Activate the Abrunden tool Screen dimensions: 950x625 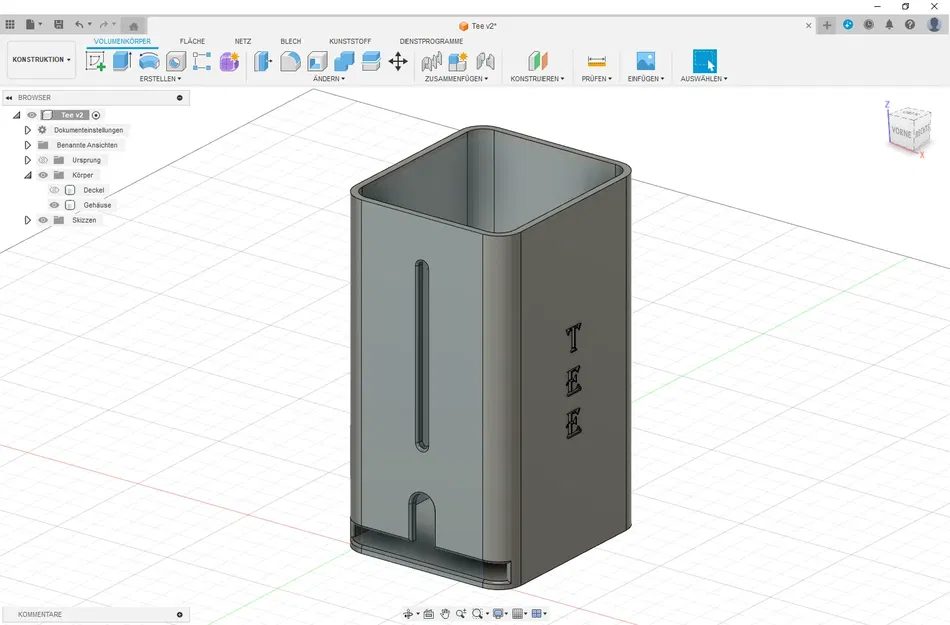(x=291, y=61)
